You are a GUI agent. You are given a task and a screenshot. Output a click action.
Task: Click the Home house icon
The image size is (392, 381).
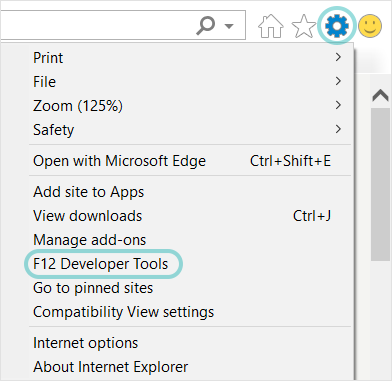pyautogui.click(x=271, y=26)
